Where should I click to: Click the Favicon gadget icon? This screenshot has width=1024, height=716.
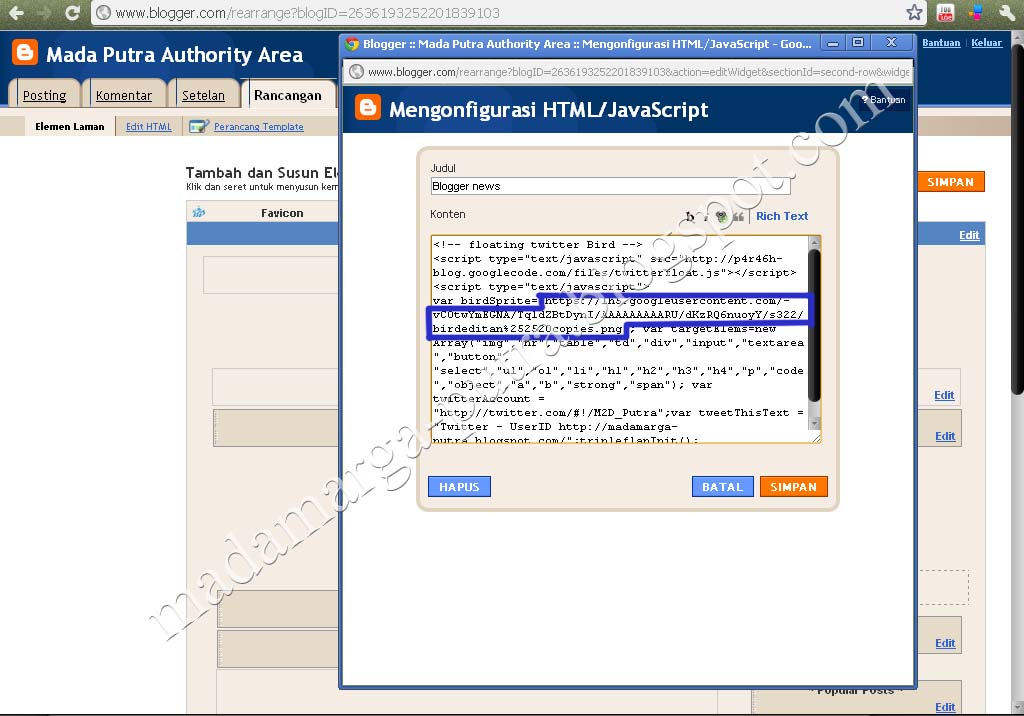199,212
